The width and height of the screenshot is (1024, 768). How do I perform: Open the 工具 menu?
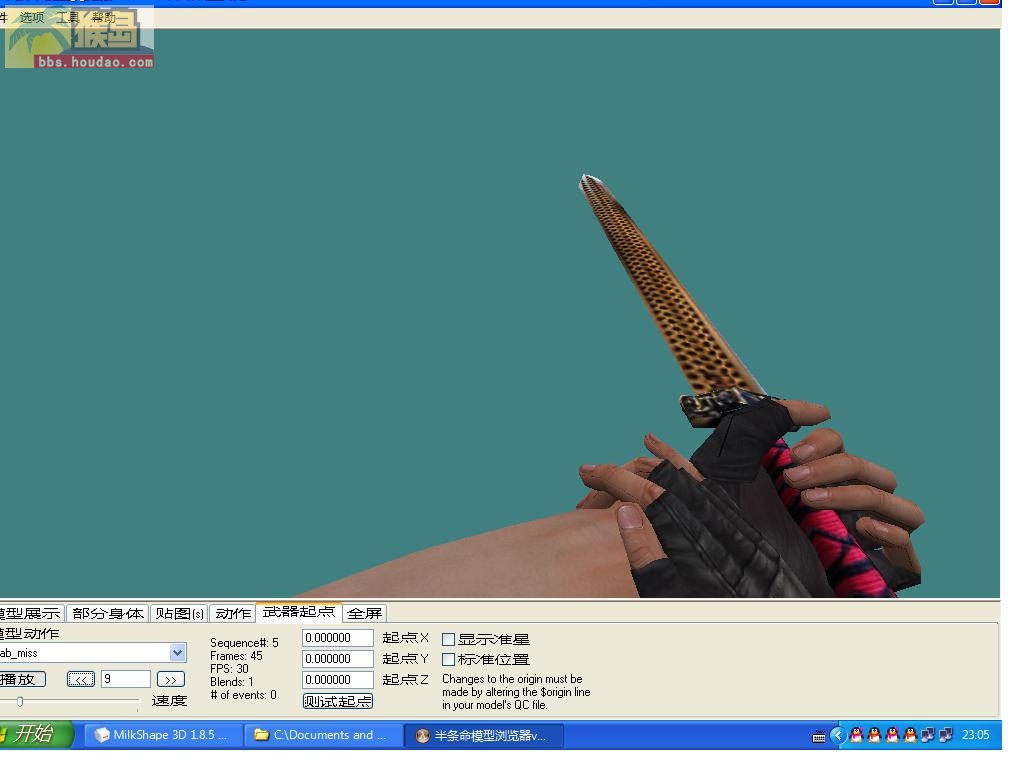click(67, 18)
